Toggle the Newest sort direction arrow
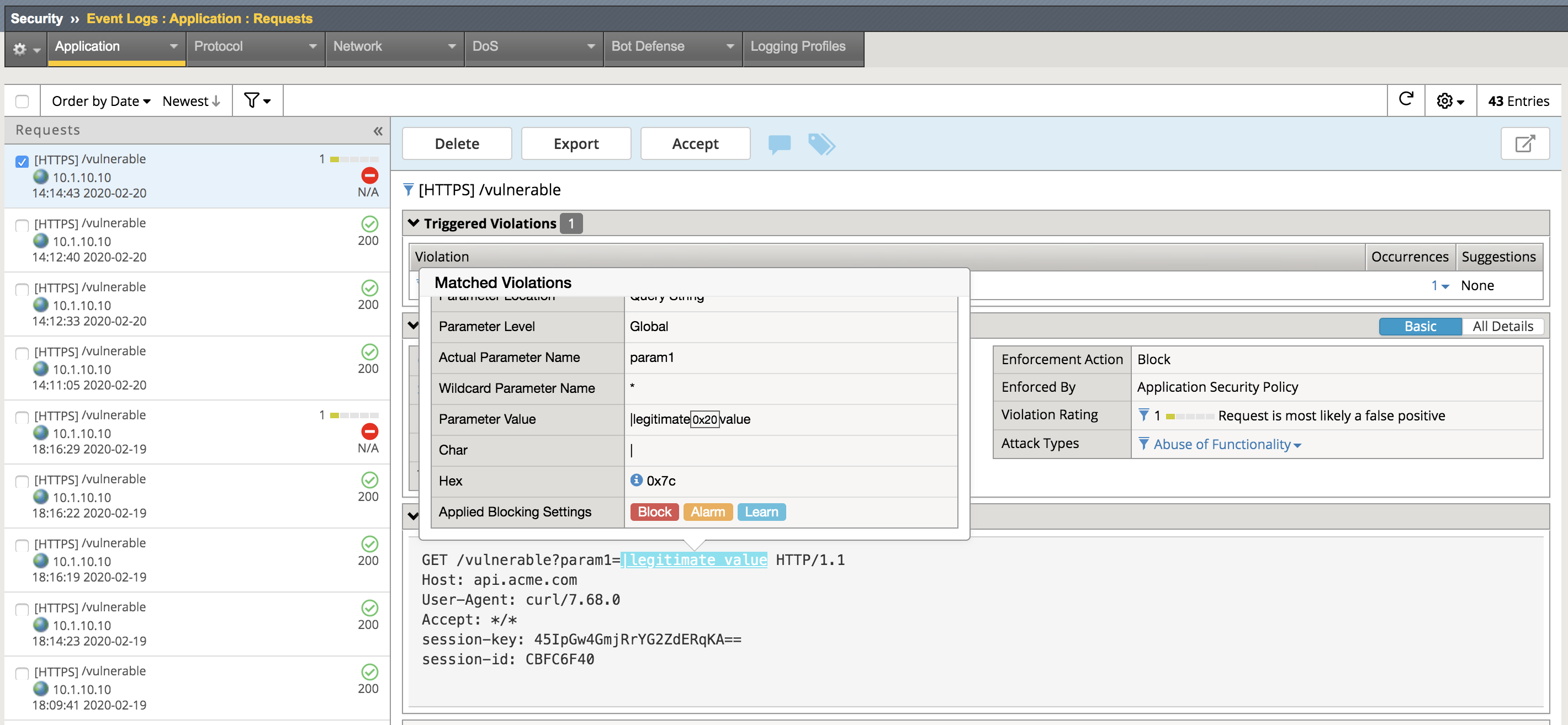 point(216,101)
